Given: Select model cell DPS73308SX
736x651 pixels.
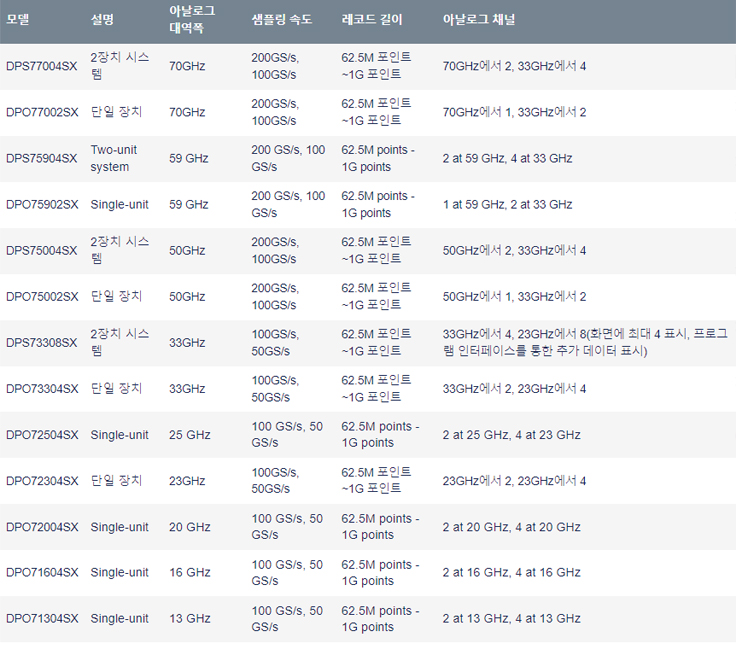Looking at the screenshot, I should [x=41, y=343].
